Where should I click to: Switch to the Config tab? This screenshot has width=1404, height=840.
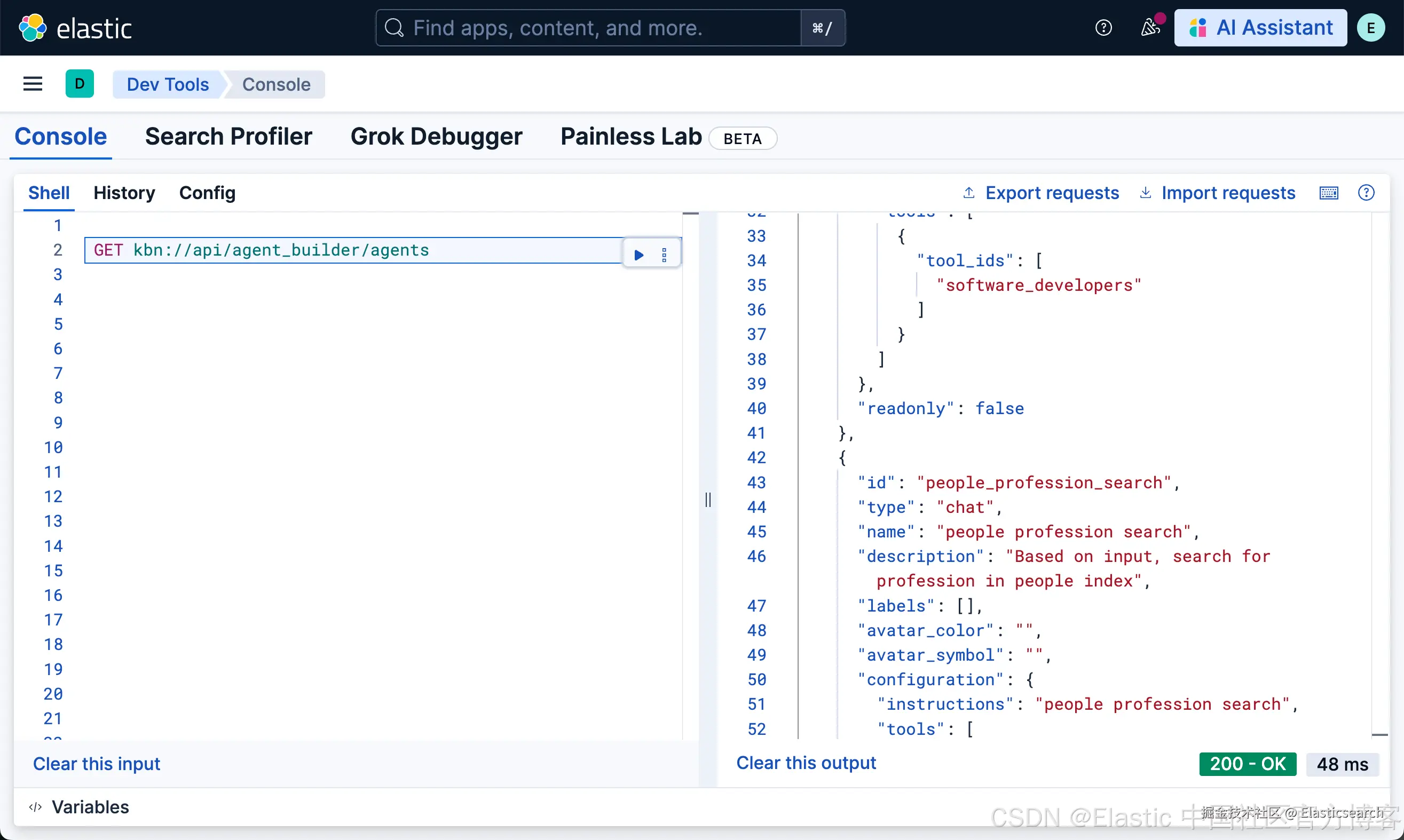pos(207,193)
